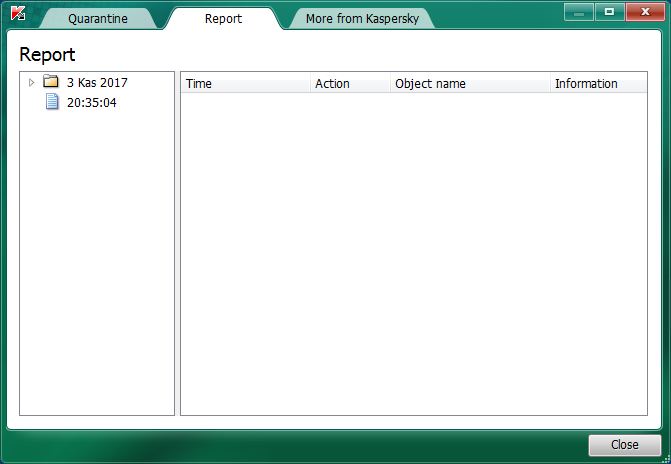Sort by the Time column header
Viewport: 671px width, 464px height.
[246, 83]
